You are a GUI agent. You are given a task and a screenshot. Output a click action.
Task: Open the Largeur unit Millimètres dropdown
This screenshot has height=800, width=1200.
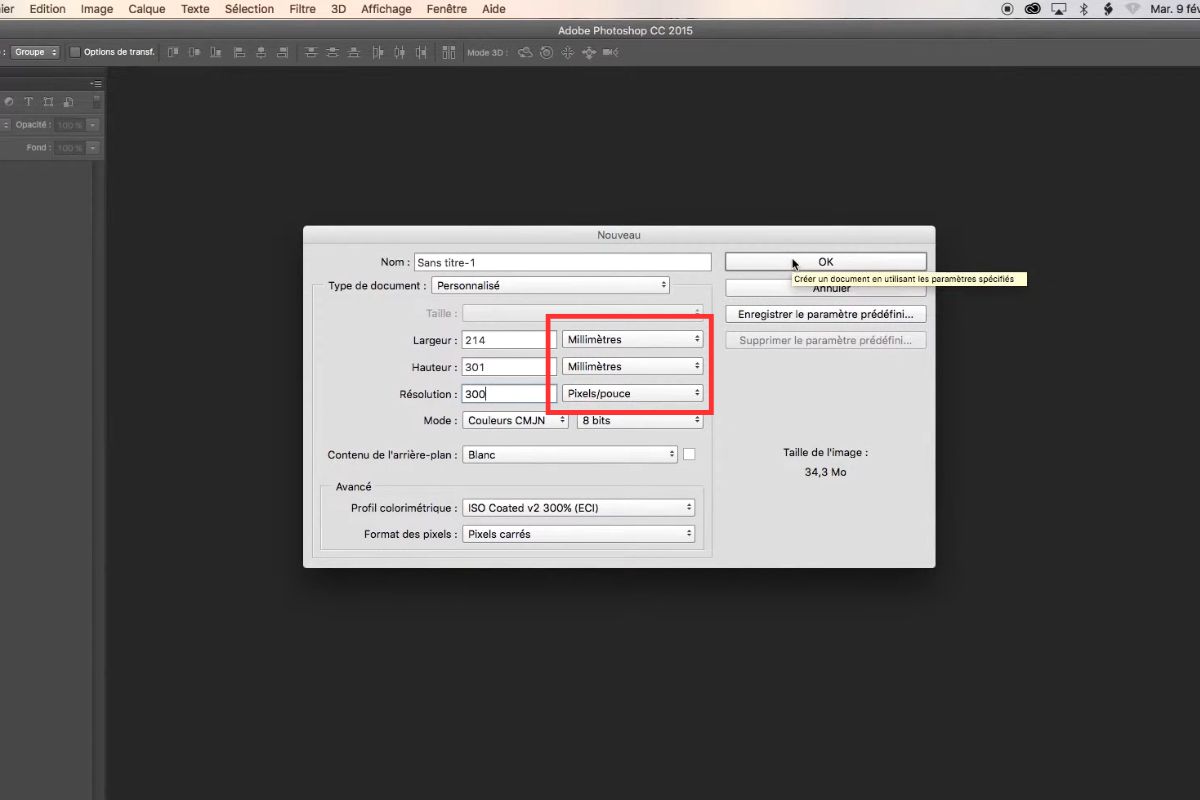633,340
